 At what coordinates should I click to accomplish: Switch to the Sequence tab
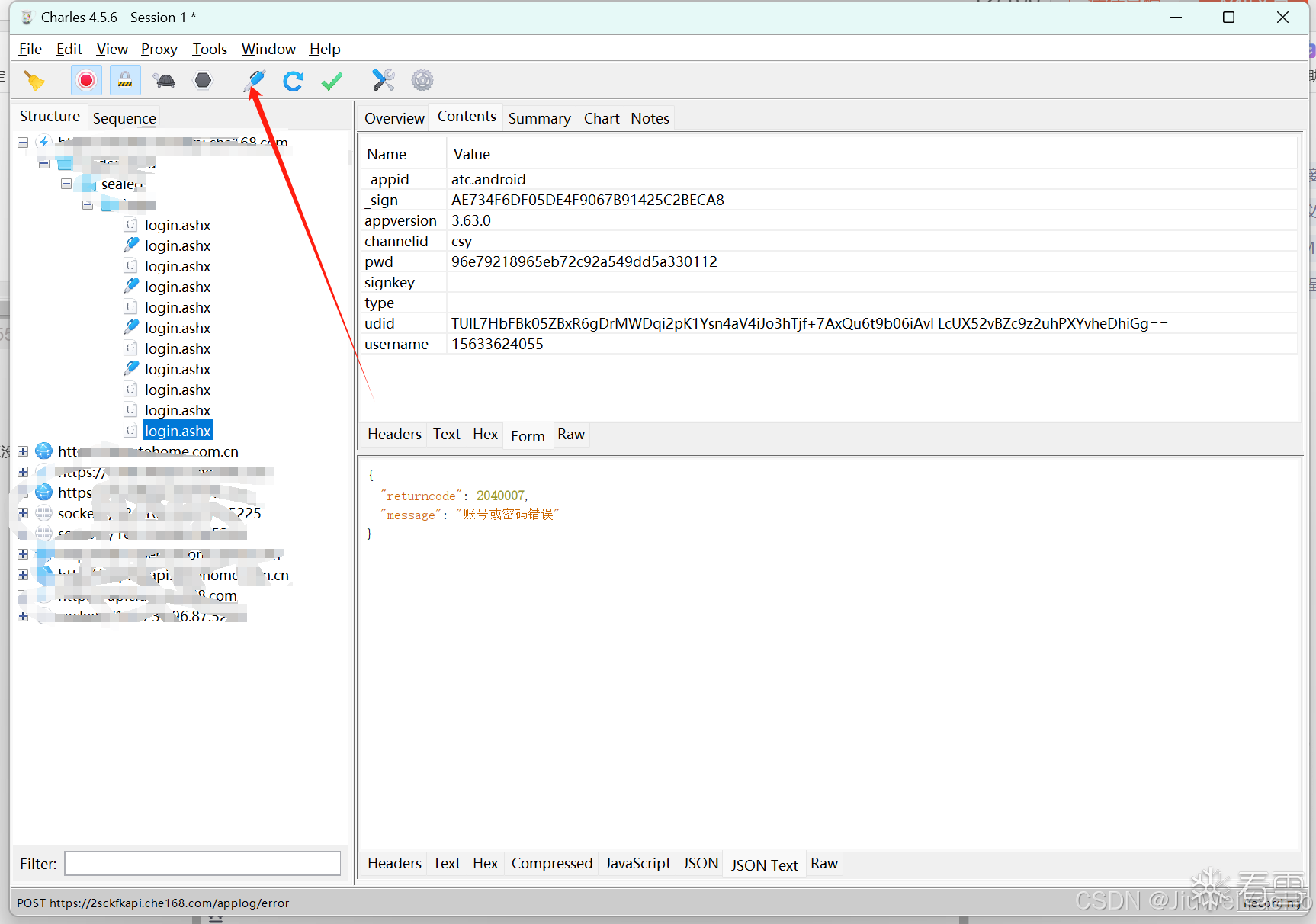[x=124, y=118]
